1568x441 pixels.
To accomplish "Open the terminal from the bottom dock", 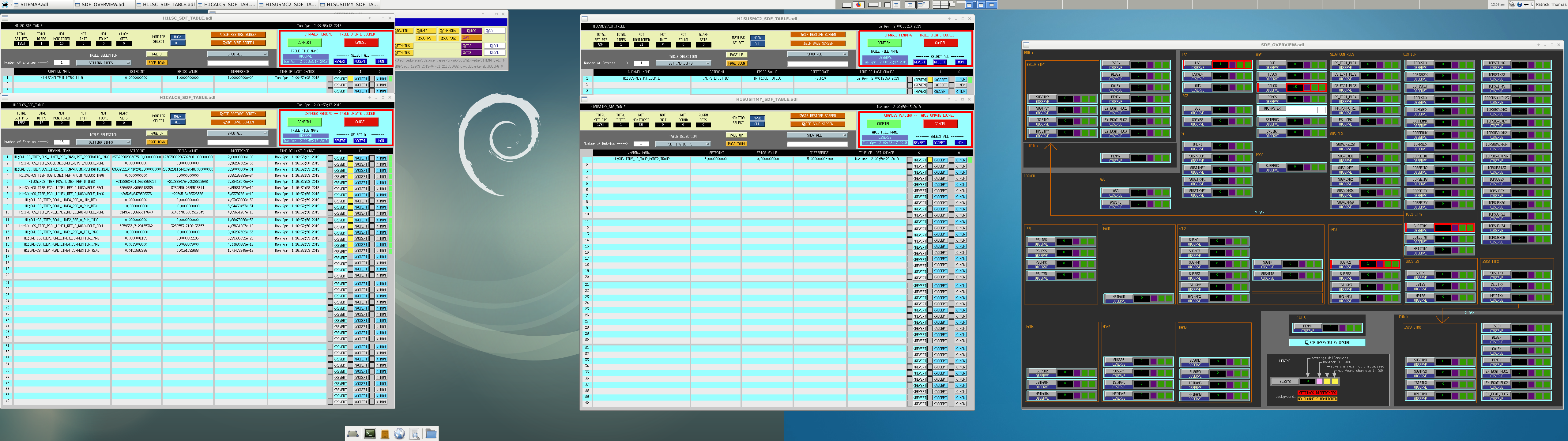I will [369, 433].
